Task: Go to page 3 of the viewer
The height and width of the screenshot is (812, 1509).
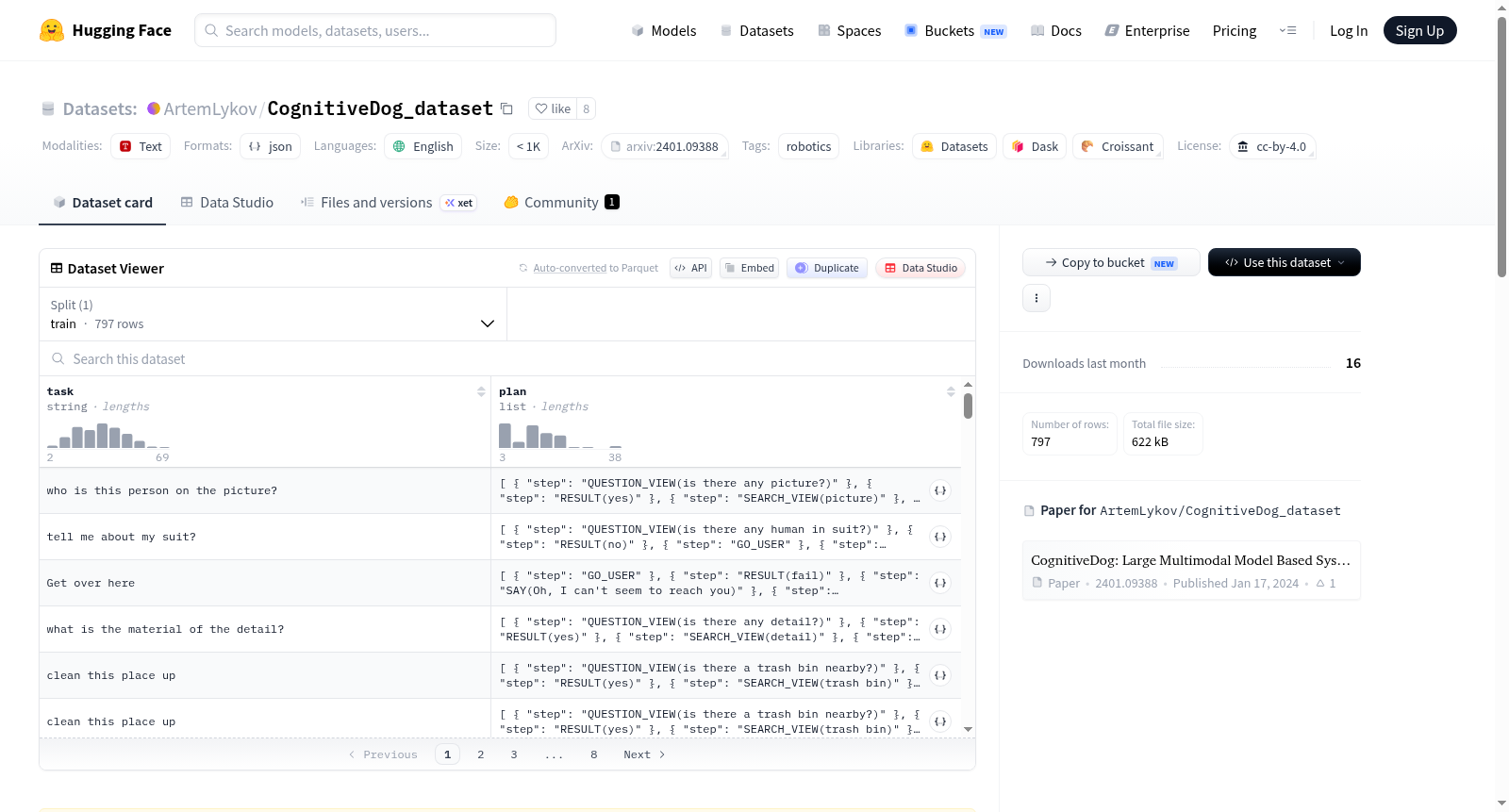Action: 514,754
